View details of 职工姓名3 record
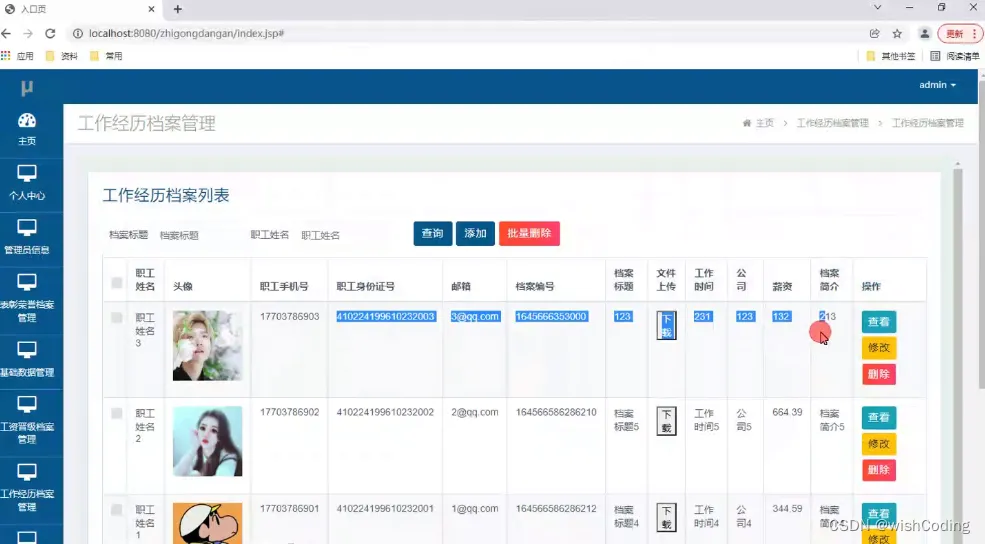The width and height of the screenshot is (985, 544). tap(878, 322)
